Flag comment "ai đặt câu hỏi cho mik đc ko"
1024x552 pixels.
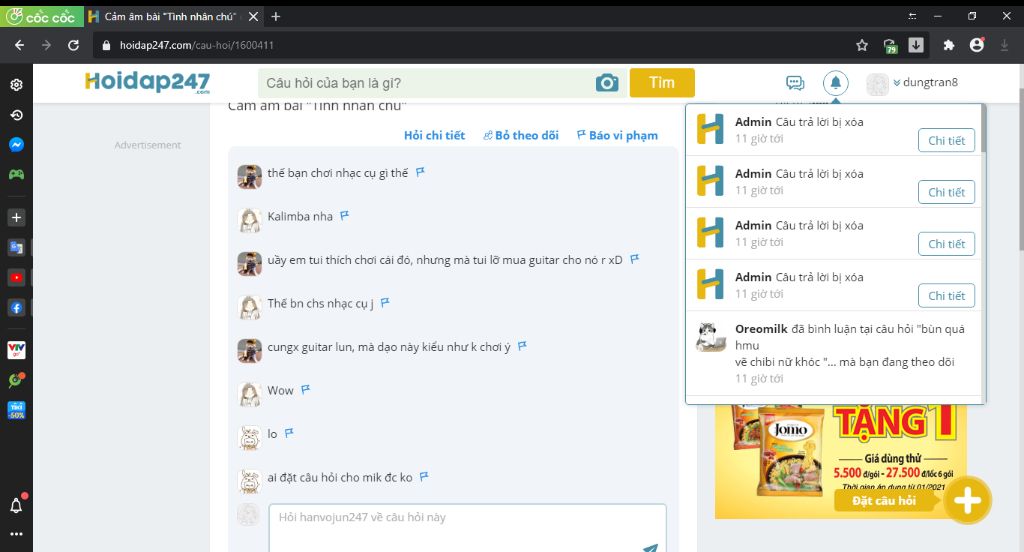pyautogui.click(x=424, y=477)
